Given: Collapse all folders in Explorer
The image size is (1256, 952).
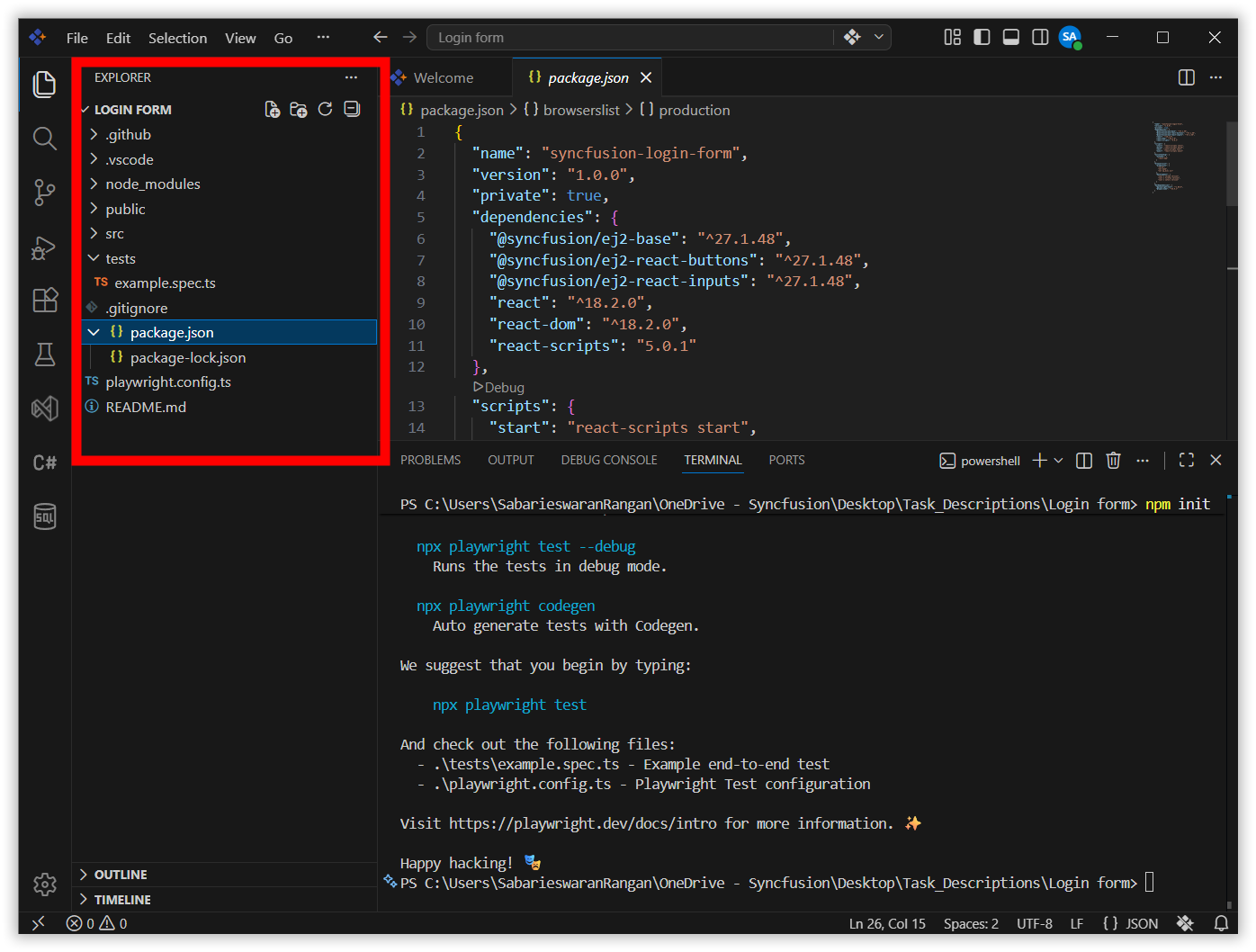Looking at the screenshot, I should (x=353, y=110).
